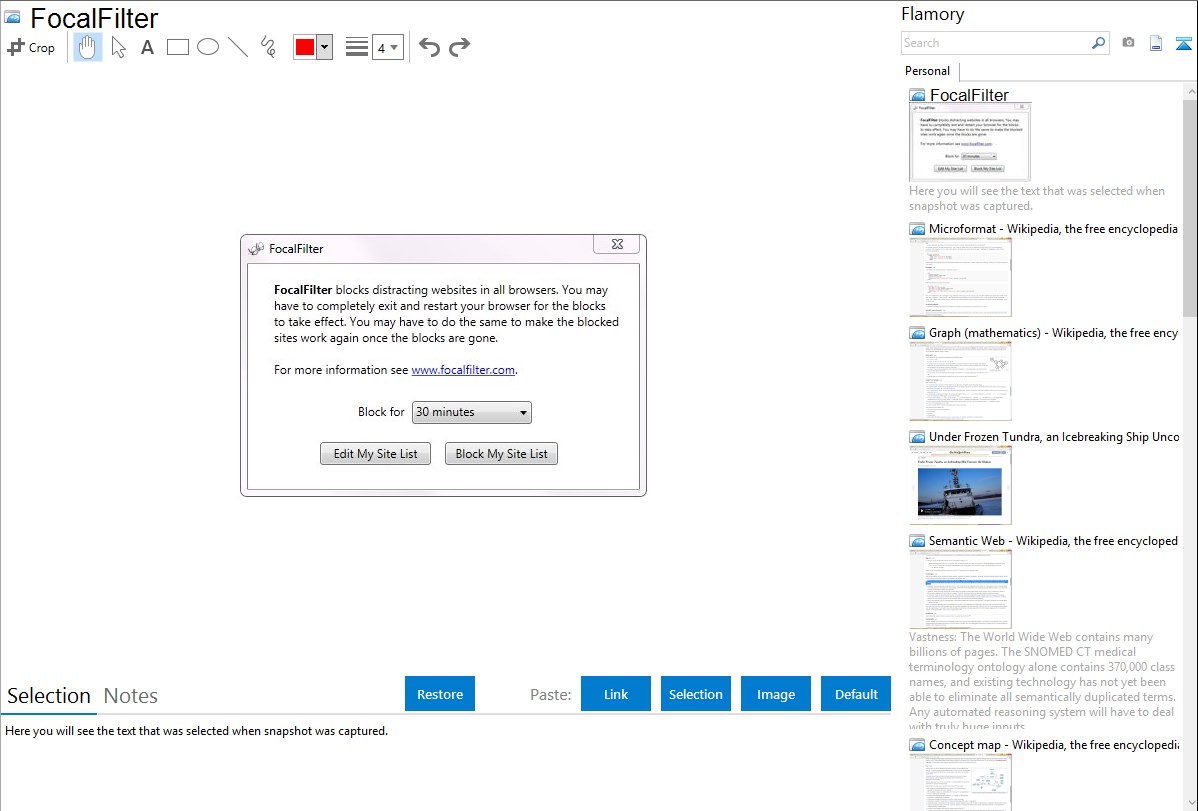Open the Microformat Wikipedia snapshot thumbnail

pyautogui.click(x=960, y=277)
